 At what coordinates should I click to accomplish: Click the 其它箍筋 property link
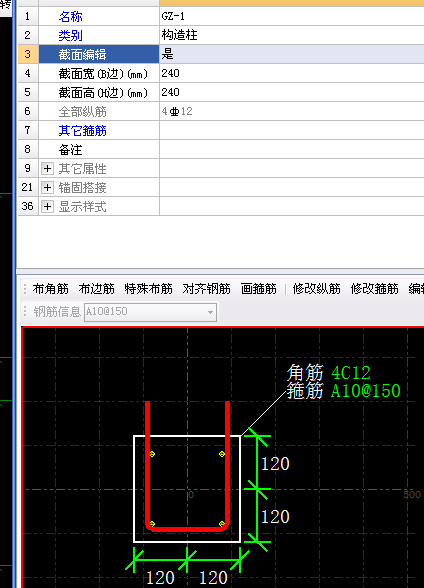point(82,130)
